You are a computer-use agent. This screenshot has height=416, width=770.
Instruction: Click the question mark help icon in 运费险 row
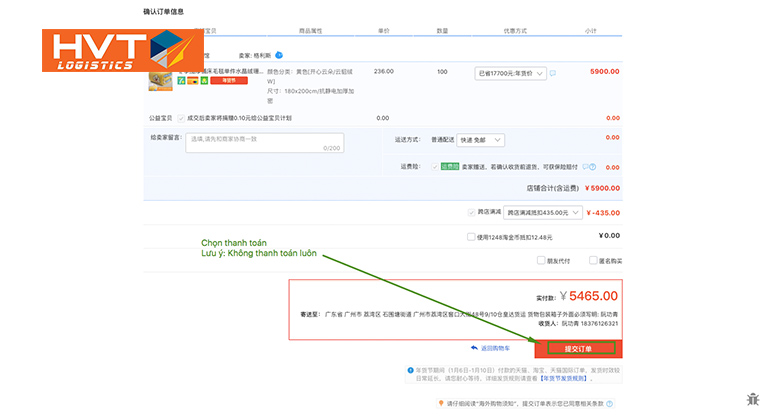[593, 167]
